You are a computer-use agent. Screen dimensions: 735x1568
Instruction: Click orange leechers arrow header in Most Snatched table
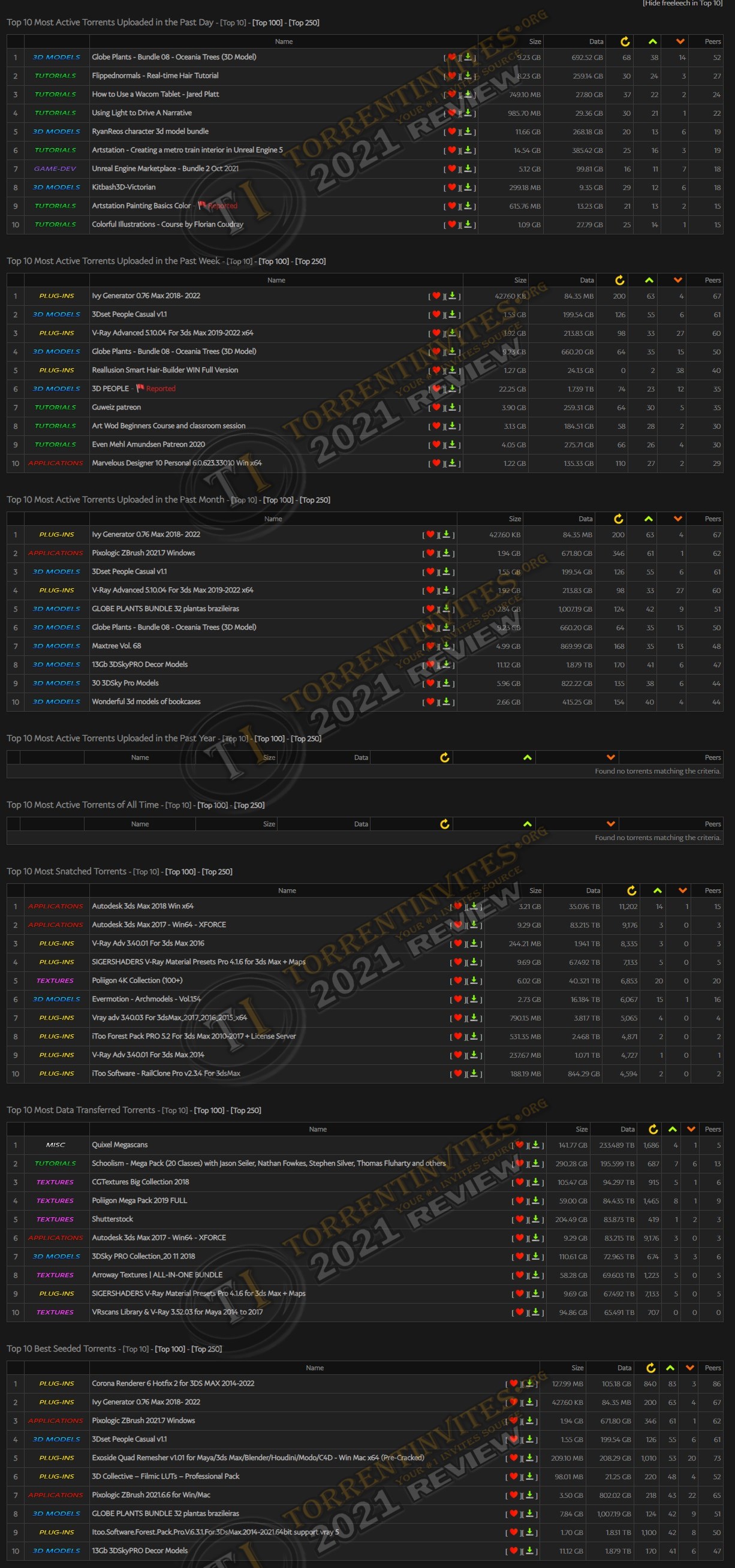click(x=683, y=890)
